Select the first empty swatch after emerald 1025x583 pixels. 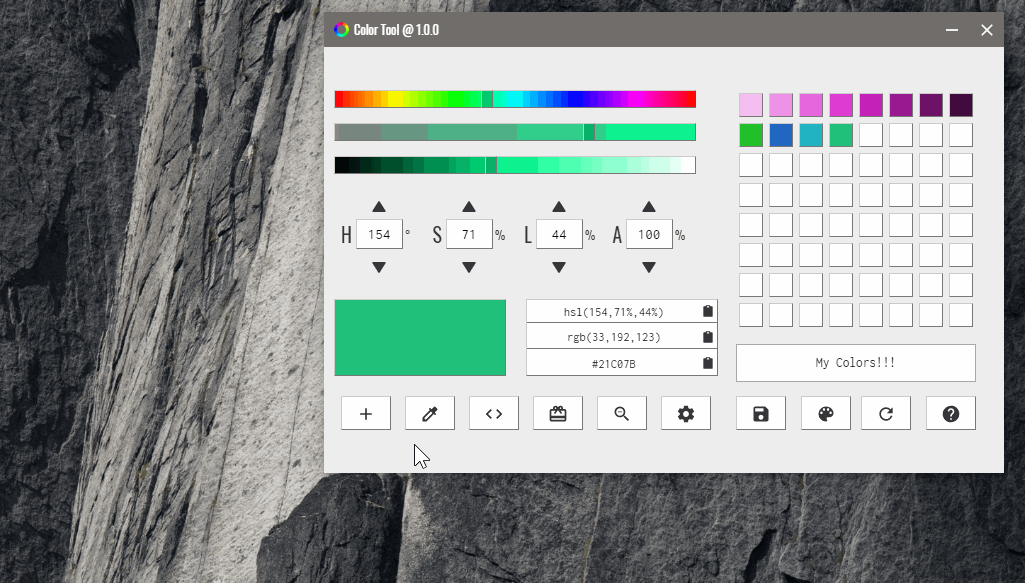click(871, 135)
